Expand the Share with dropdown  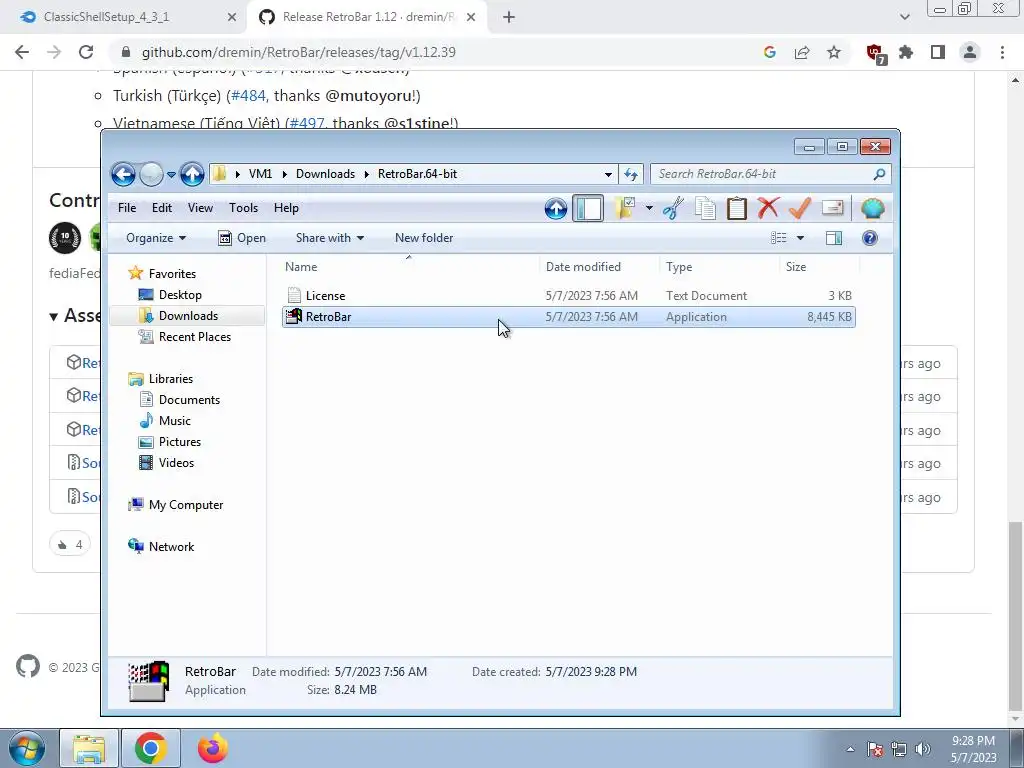(330, 238)
